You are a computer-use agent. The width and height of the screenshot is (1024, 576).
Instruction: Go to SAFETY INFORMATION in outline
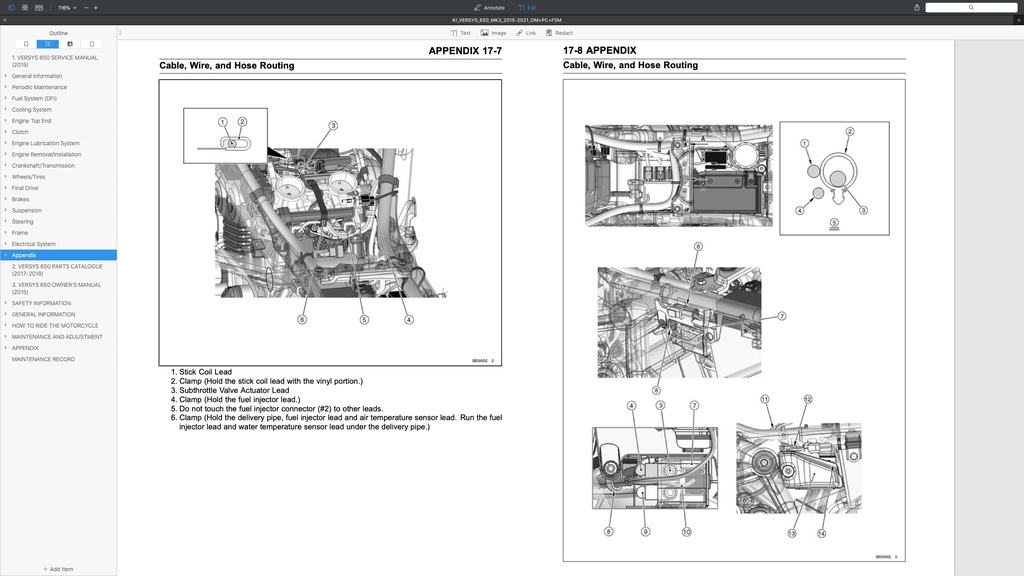41,303
